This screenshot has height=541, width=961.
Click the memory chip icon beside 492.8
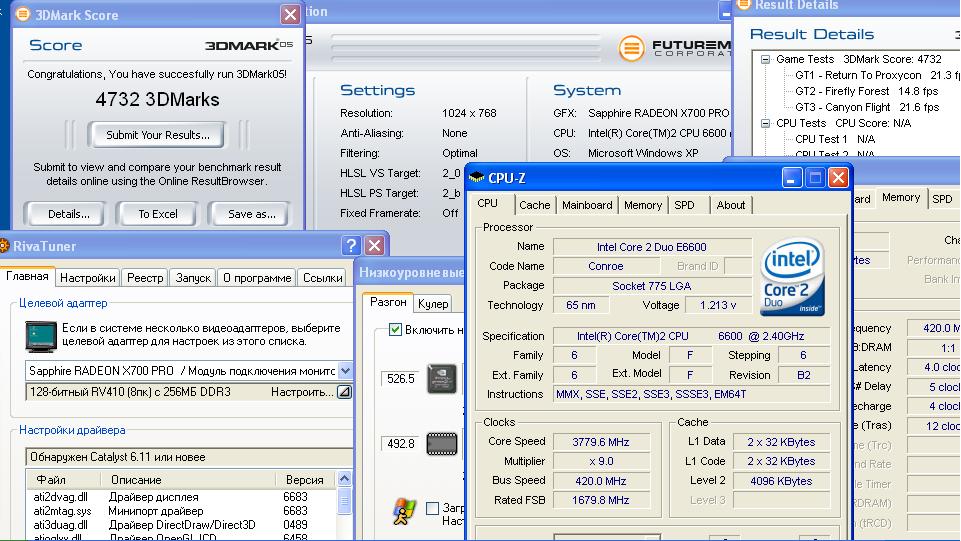tap(441, 444)
